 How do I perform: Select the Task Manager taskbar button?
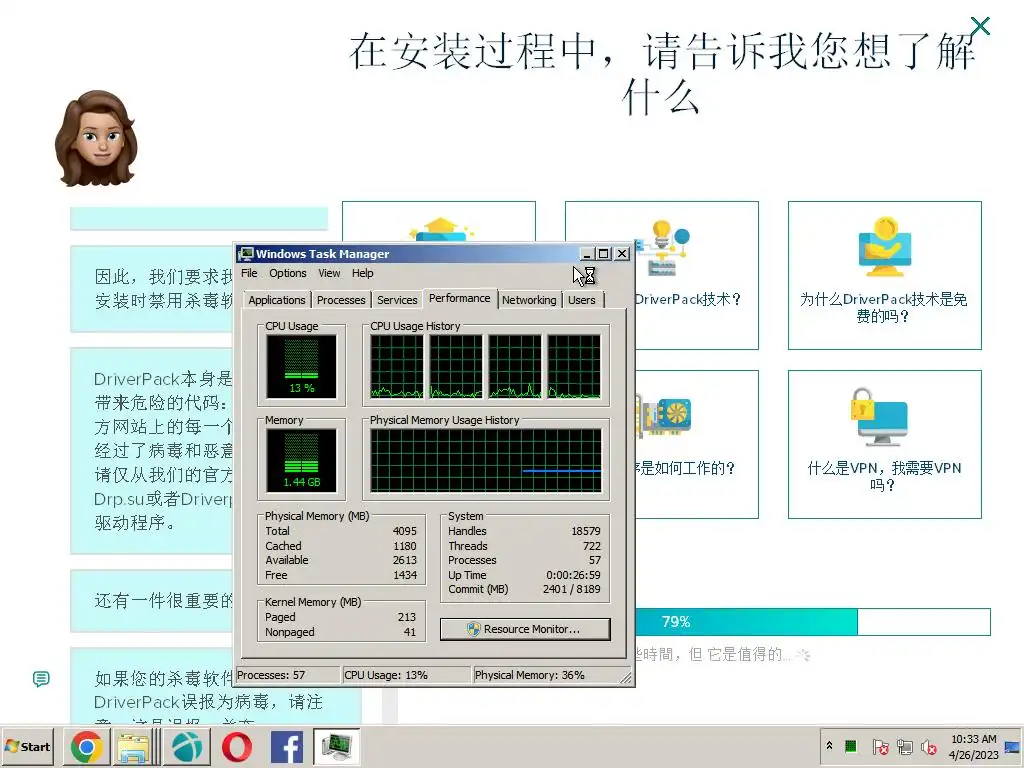[x=336, y=746]
